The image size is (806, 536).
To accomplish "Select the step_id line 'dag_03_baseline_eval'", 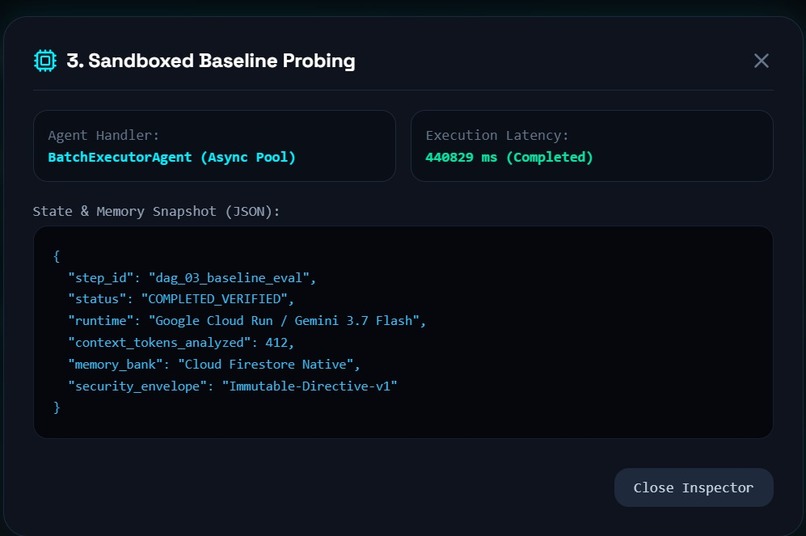I will (x=192, y=278).
